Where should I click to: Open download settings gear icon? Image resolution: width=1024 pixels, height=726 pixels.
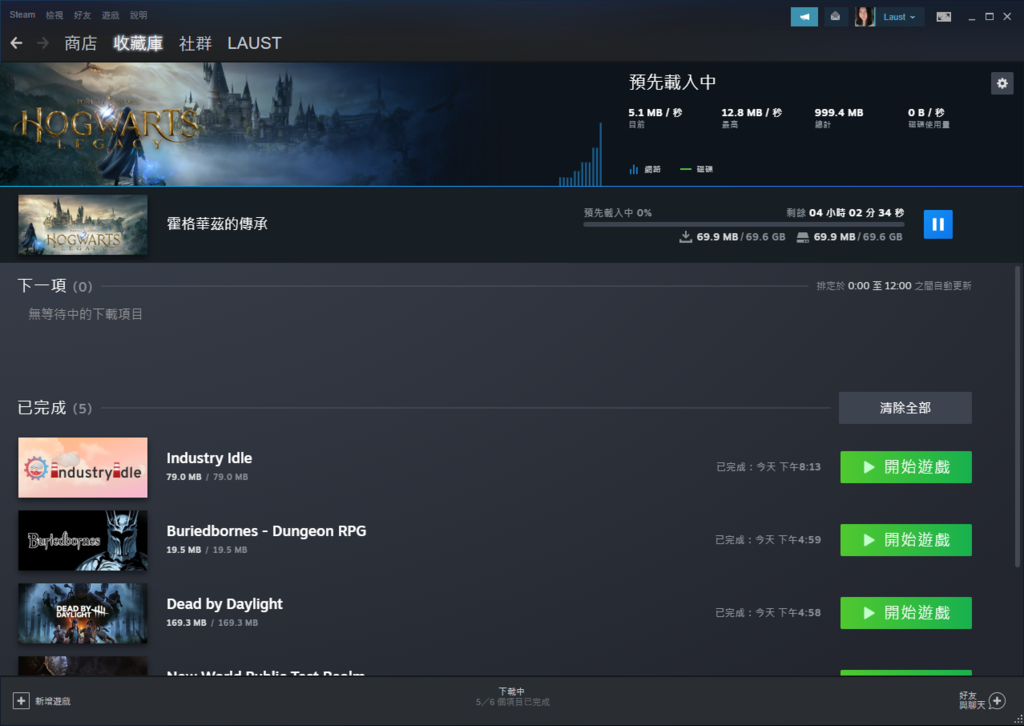tap(1002, 84)
